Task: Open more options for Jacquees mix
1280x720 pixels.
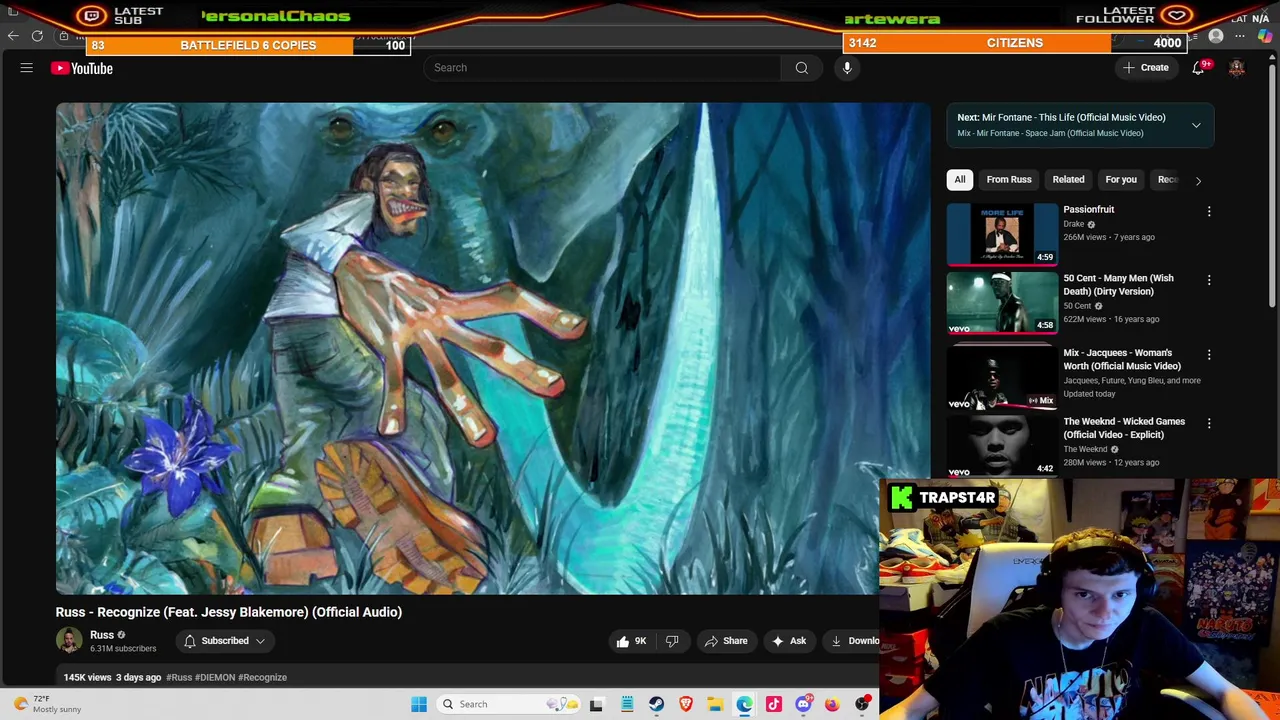Action: coord(1209,355)
